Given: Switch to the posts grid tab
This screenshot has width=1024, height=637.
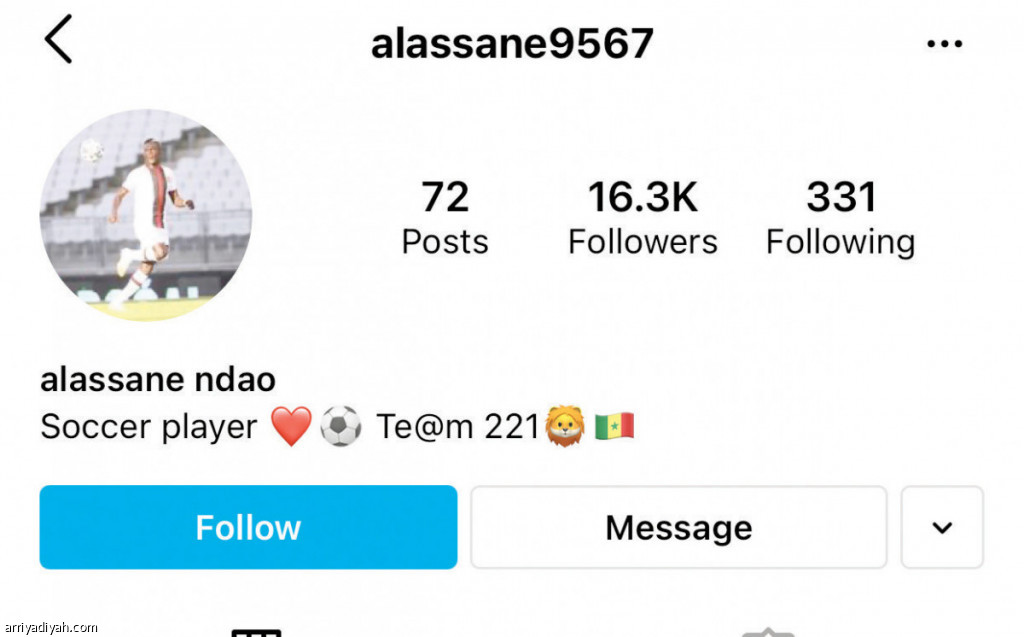Looking at the screenshot, I should pos(257,632).
